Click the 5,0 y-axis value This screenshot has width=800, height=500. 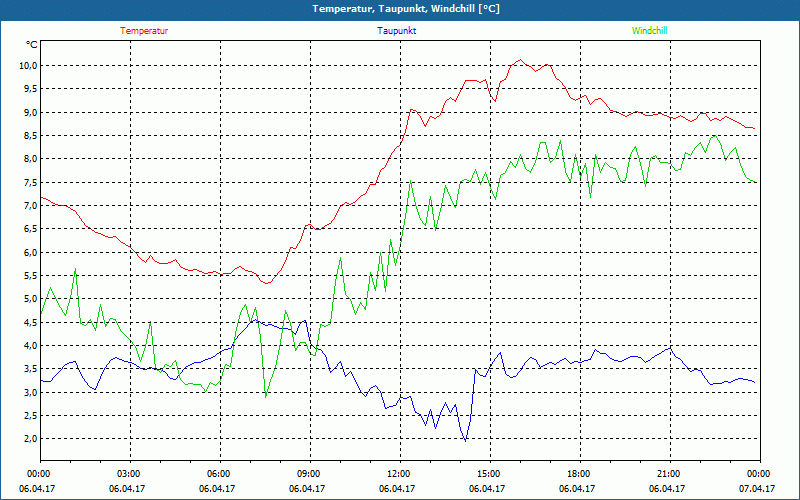pos(30,298)
